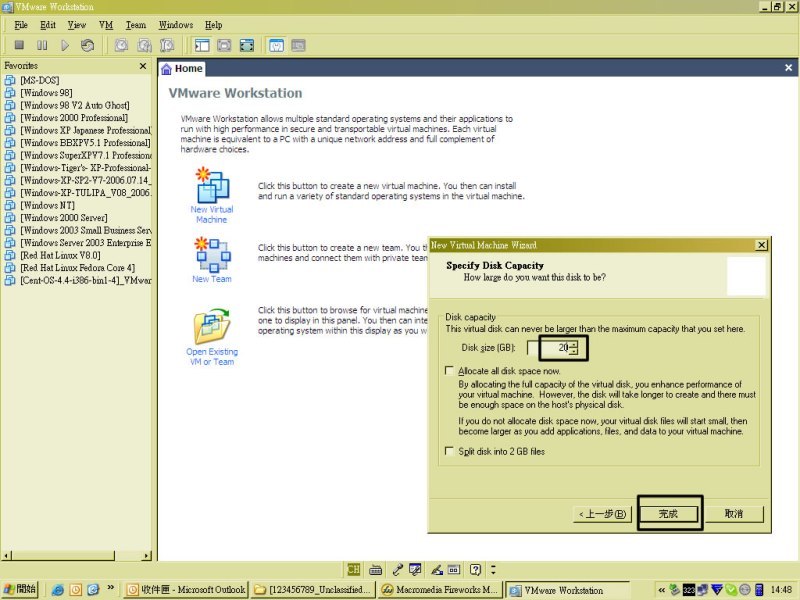Image resolution: width=800 pixels, height=600 pixels.
Task: Click the Open Existing VM folder icon
Action: pyautogui.click(x=212, y=326)
